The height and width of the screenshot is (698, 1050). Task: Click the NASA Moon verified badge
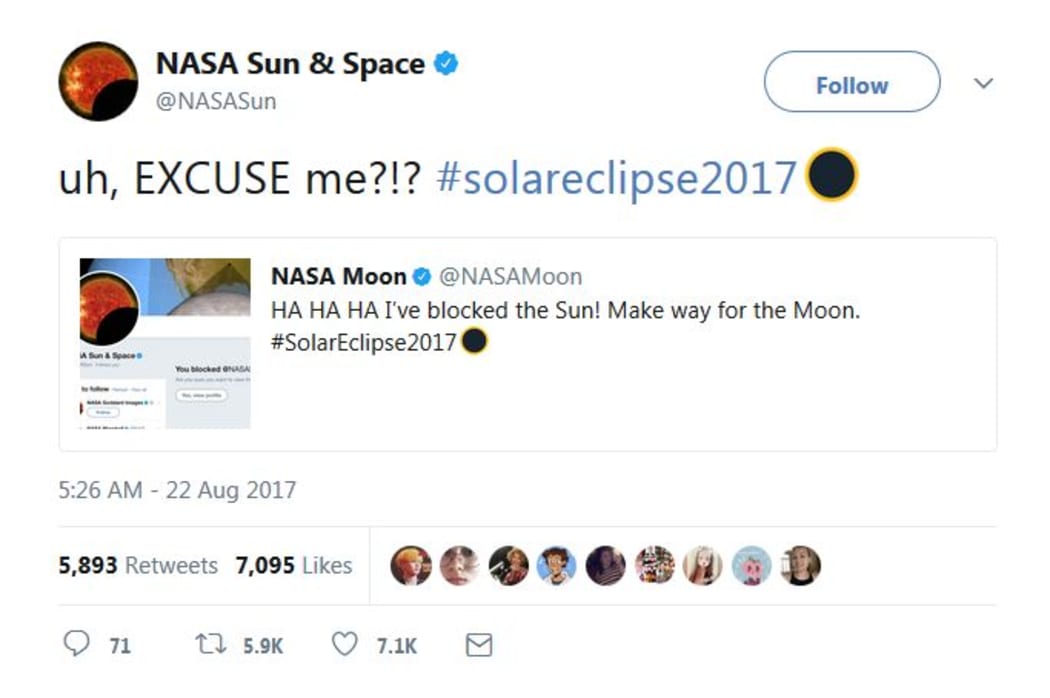coord(422,276)
